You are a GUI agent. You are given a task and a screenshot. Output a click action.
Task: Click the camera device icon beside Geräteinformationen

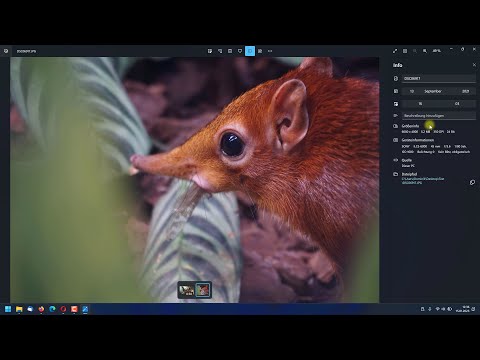(x=396, y=140)
